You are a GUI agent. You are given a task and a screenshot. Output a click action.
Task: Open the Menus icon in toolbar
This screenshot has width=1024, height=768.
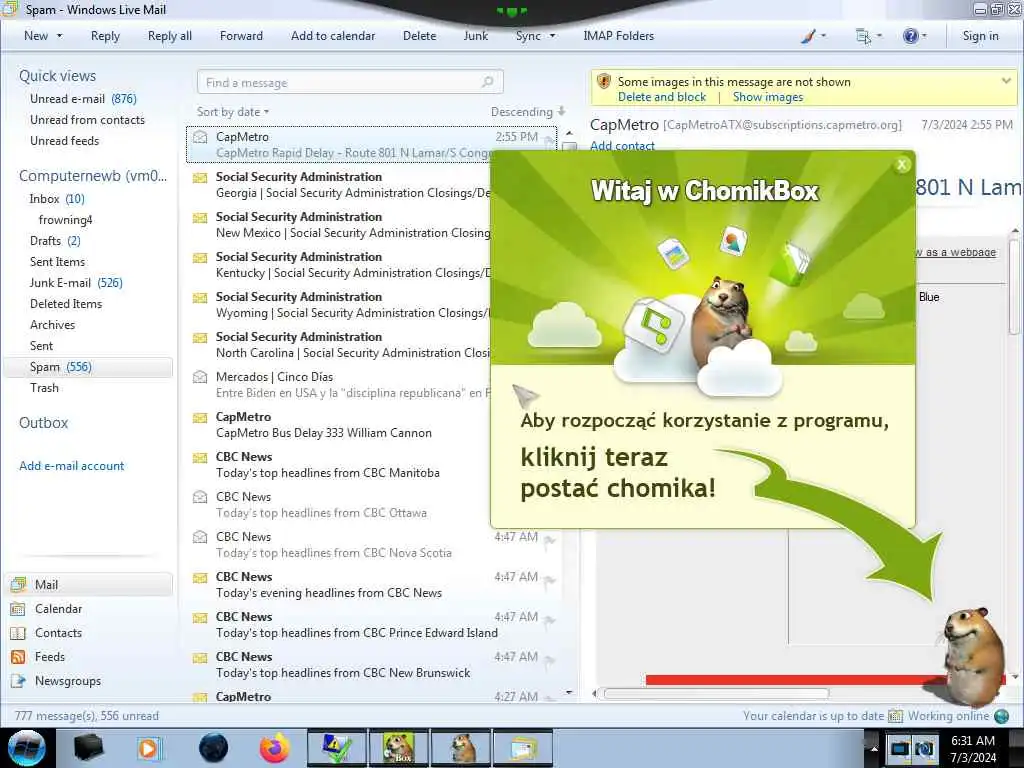pos(863,37)
